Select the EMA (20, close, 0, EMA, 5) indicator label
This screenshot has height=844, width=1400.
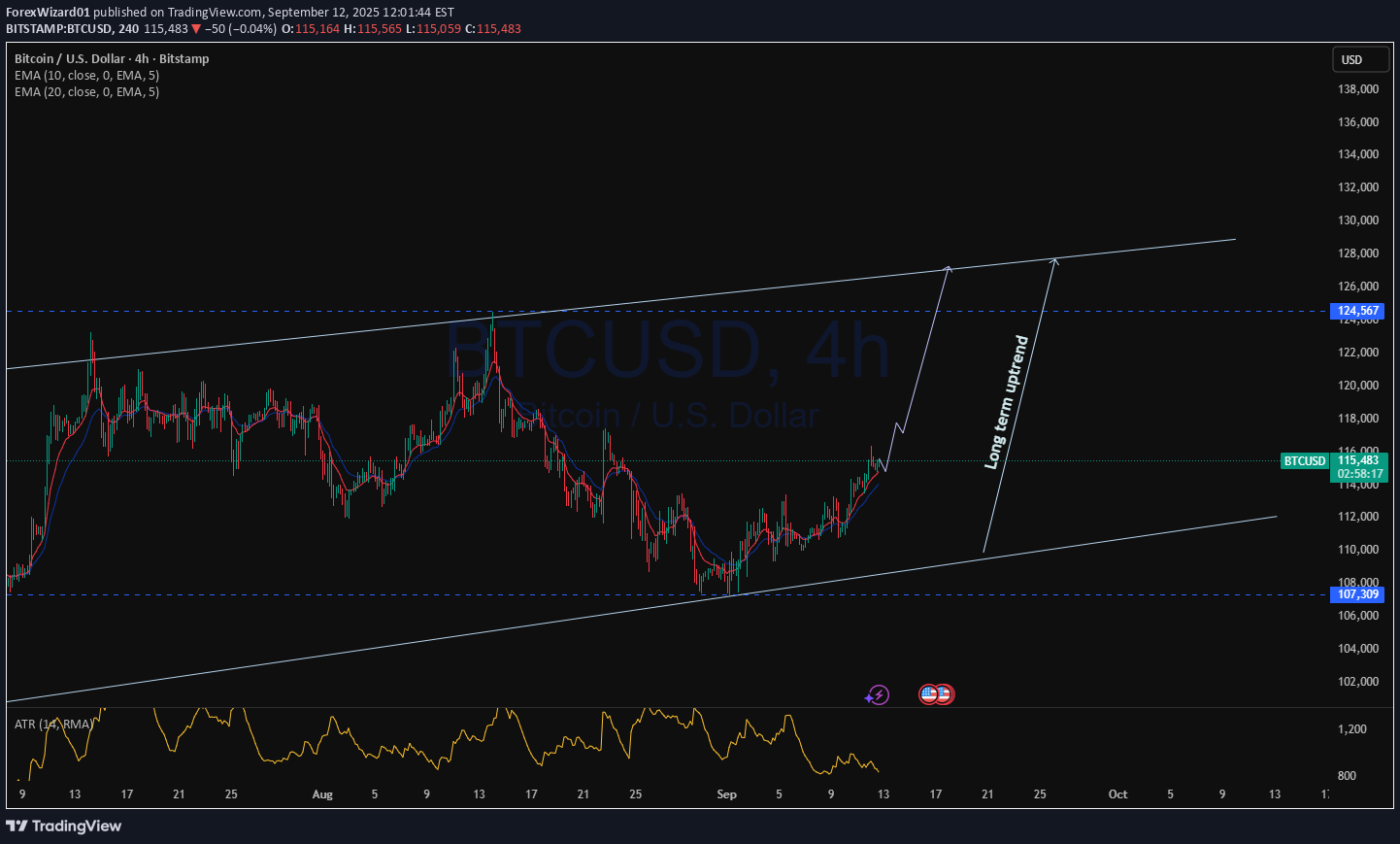click(x=86, y=91)
